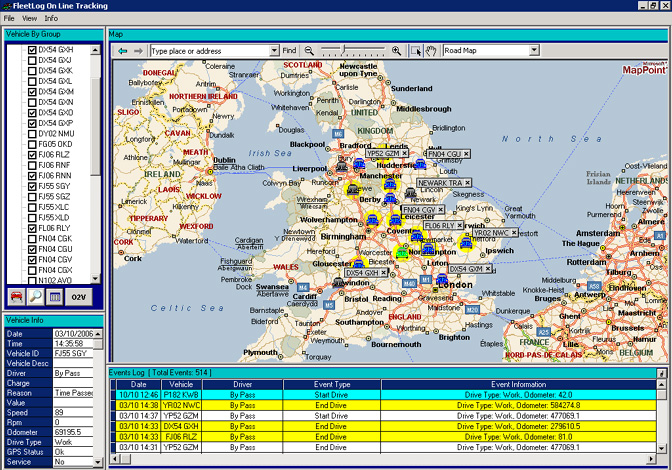This screenshot has height=470, width=672.
Task: Open the Road Map style dropdown
Action: coord(534,51)
